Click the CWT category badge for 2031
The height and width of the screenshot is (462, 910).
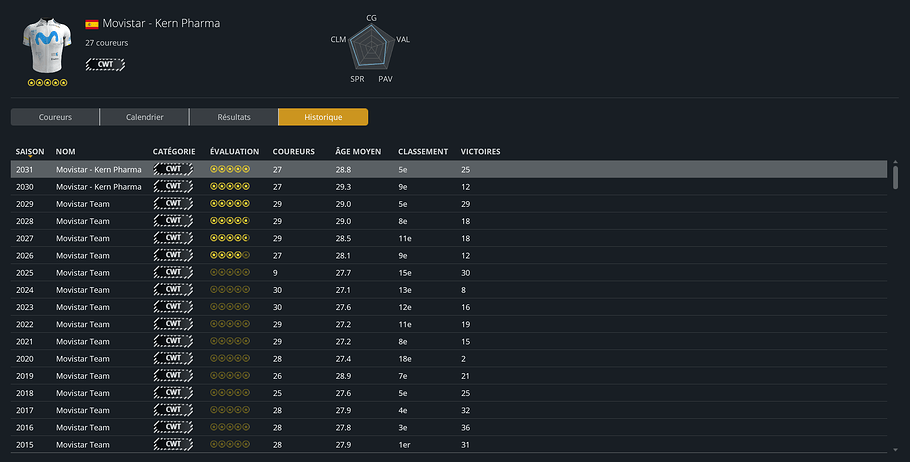pyautogui.click(x=173, y=169)
